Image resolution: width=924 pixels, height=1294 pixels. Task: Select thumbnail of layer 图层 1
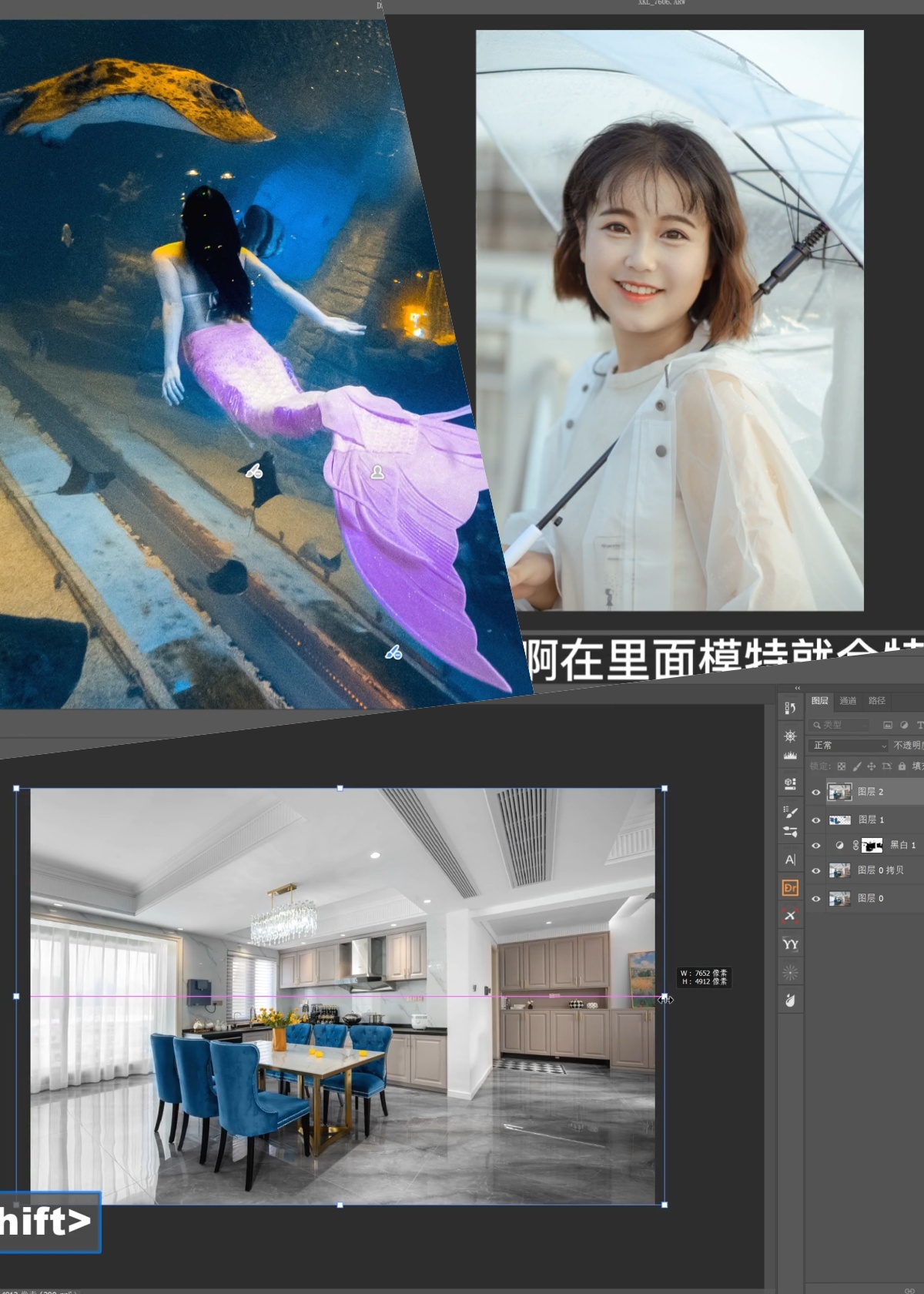coord(839,820)
